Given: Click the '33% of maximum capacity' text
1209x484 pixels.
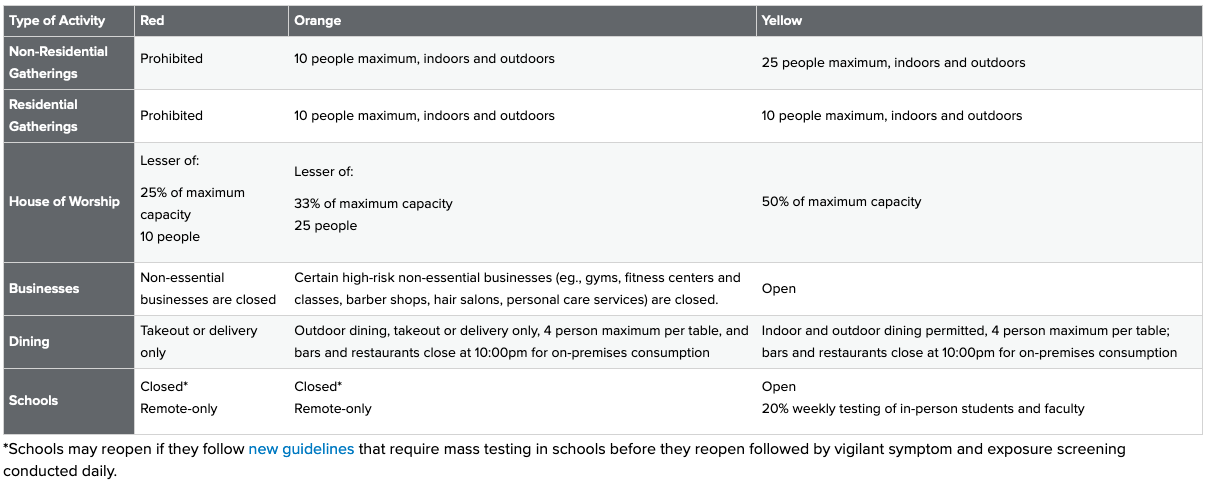Looking at the screenshot, I should (373, 204).
